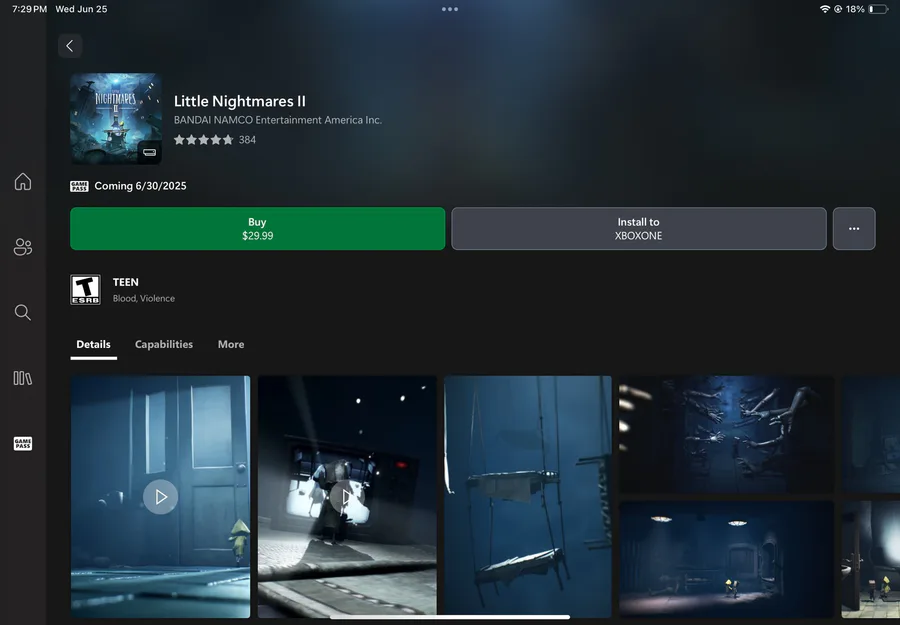Play the first trailer with door scene

point(160,496)
